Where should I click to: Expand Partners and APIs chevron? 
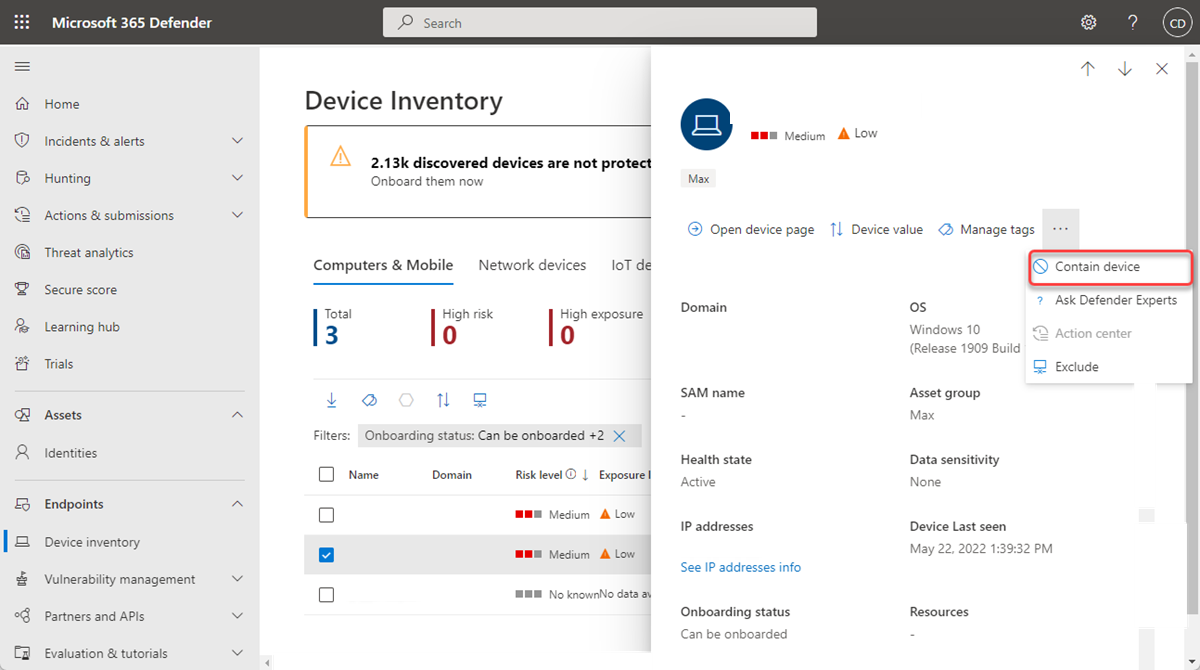(x=237, y=615)
